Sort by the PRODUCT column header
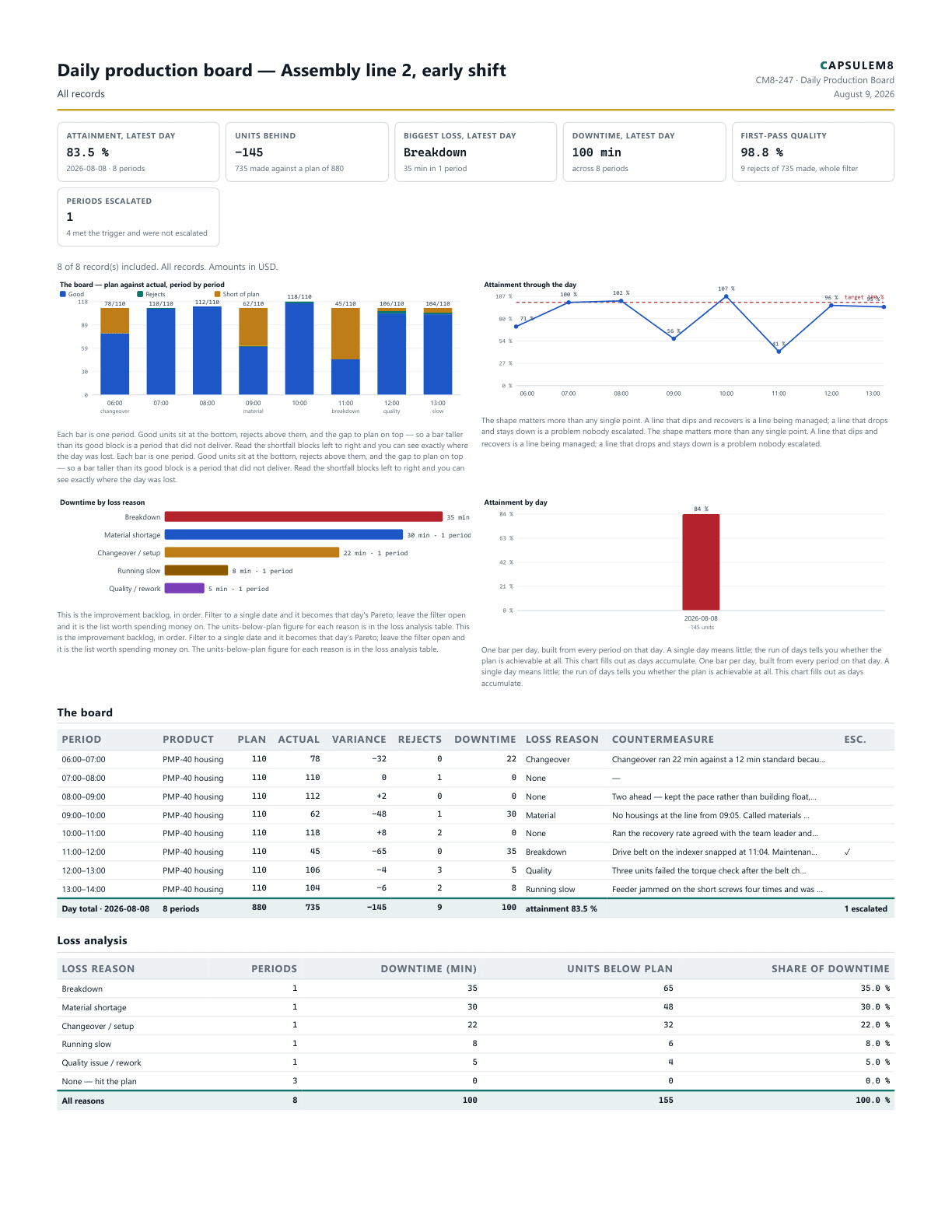 point(188,740)
